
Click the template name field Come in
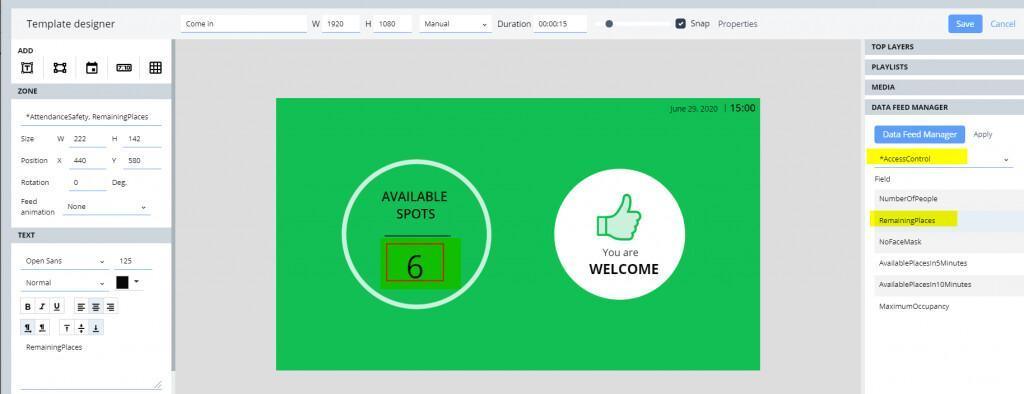click(x=244, y=24)
